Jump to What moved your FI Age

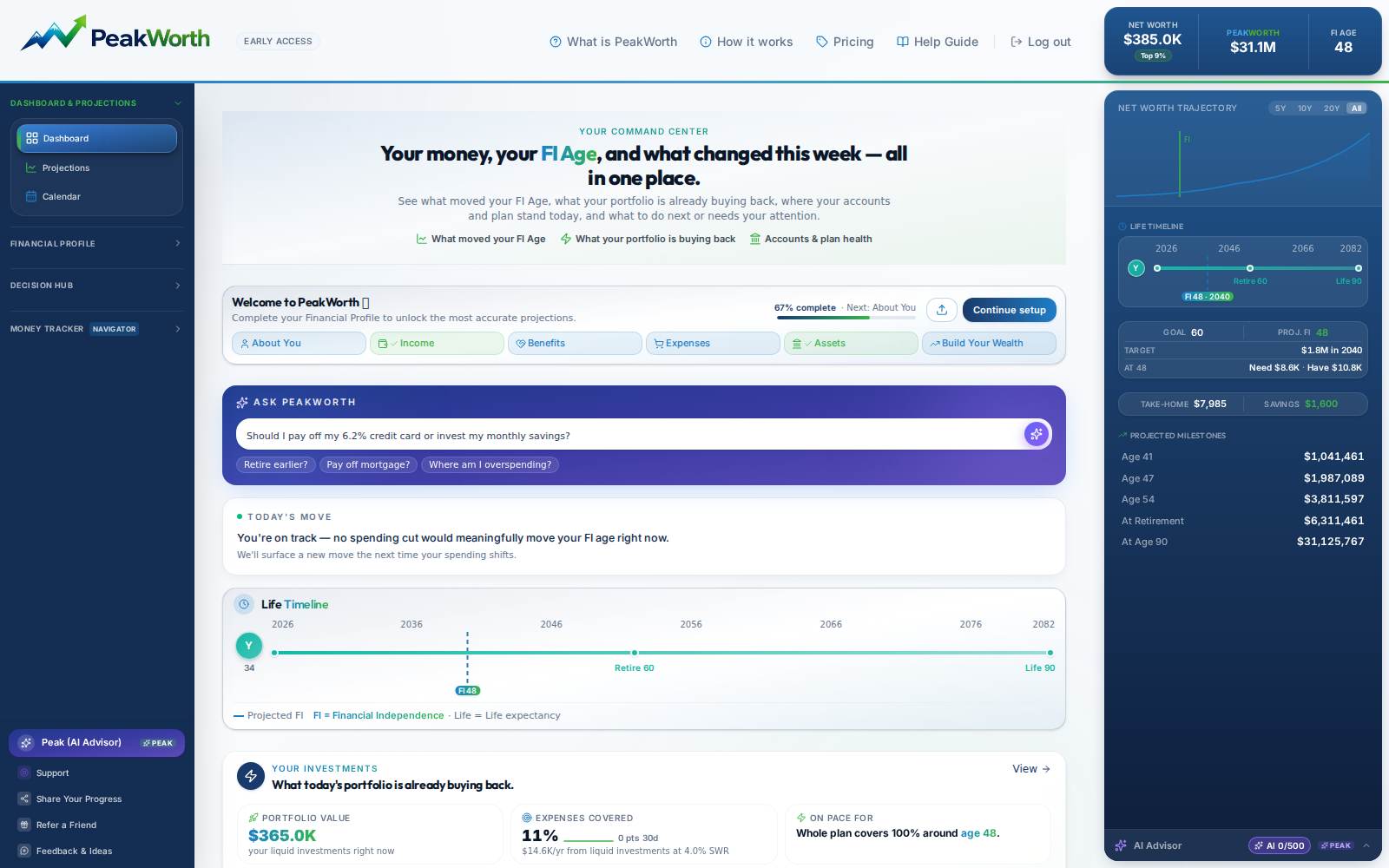tap(481, 239)
